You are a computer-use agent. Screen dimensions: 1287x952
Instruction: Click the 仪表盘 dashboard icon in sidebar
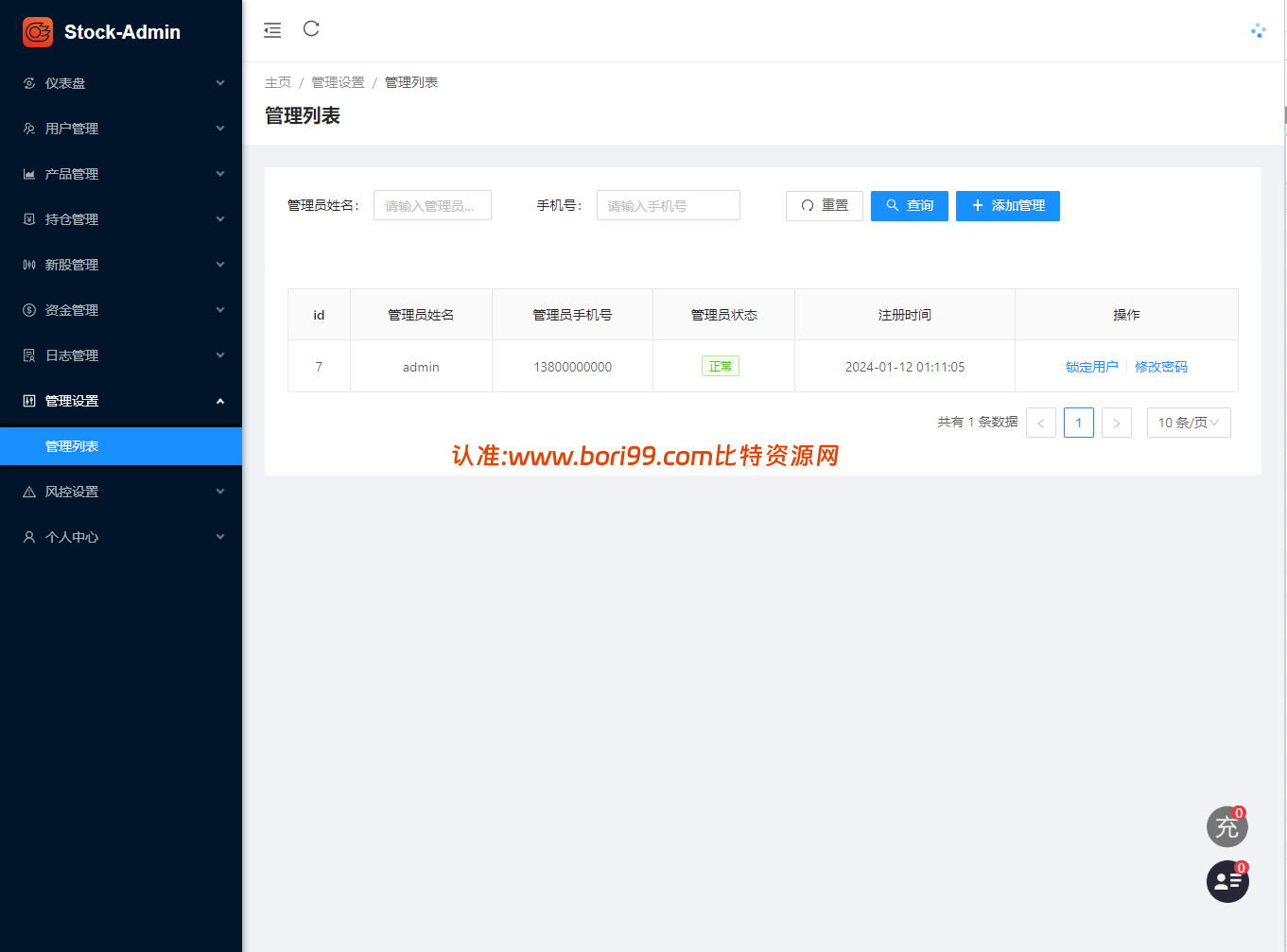click(x=29, y=83)
